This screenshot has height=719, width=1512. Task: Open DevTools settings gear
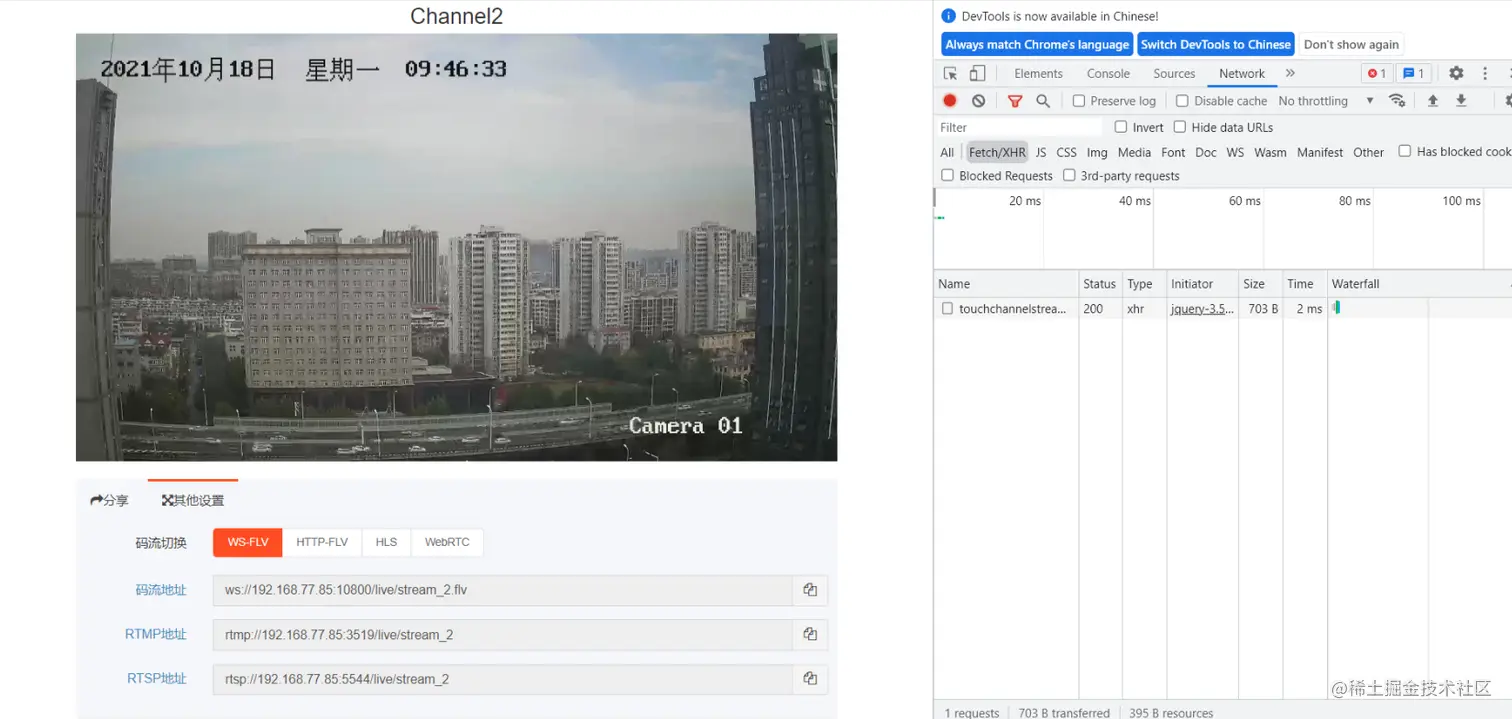[x=1456, y=73]
